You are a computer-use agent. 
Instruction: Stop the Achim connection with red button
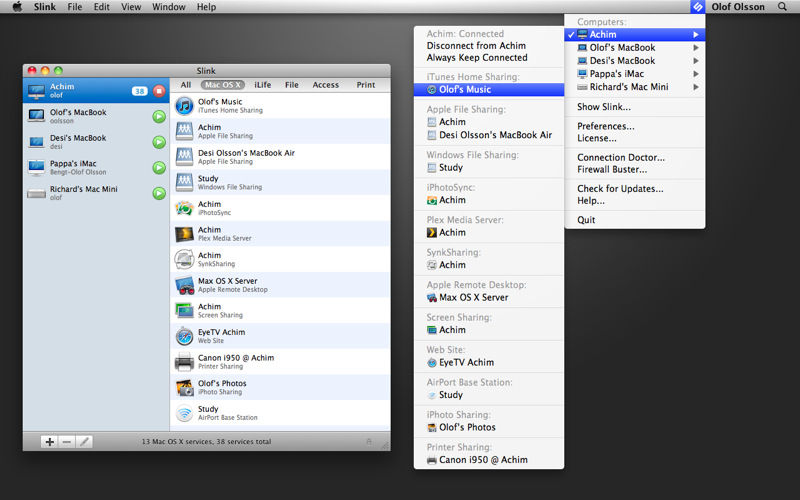pyautogui.click(x=159, y=91)
